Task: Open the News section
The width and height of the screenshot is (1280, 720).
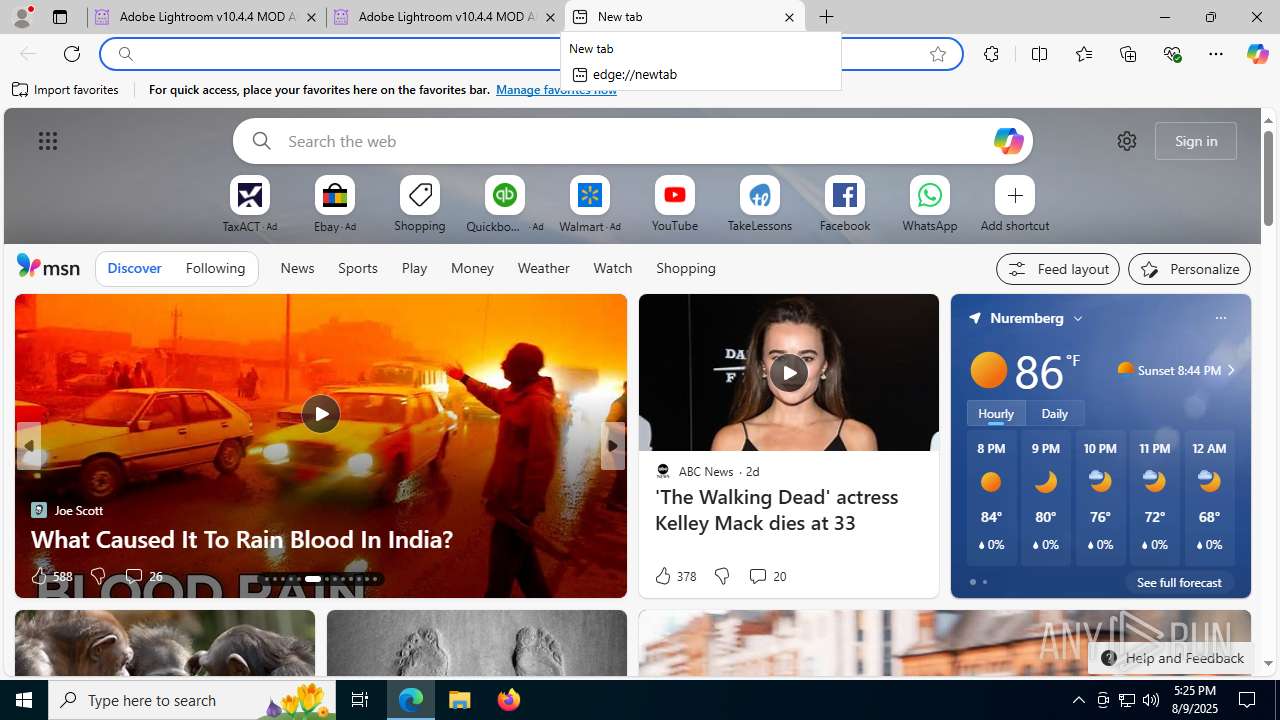Action: point(297,268)
